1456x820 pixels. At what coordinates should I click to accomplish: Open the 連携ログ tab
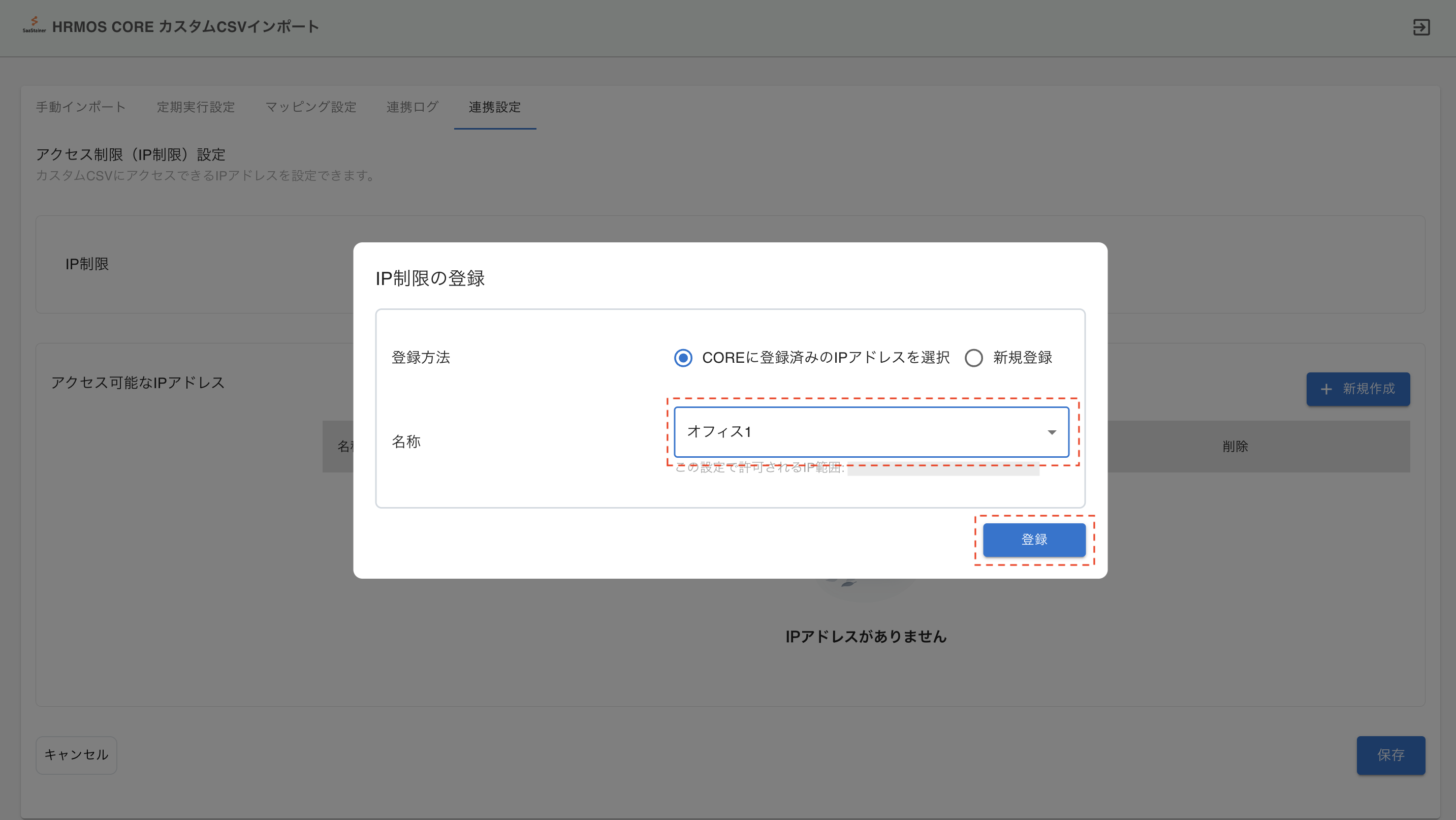412,107
